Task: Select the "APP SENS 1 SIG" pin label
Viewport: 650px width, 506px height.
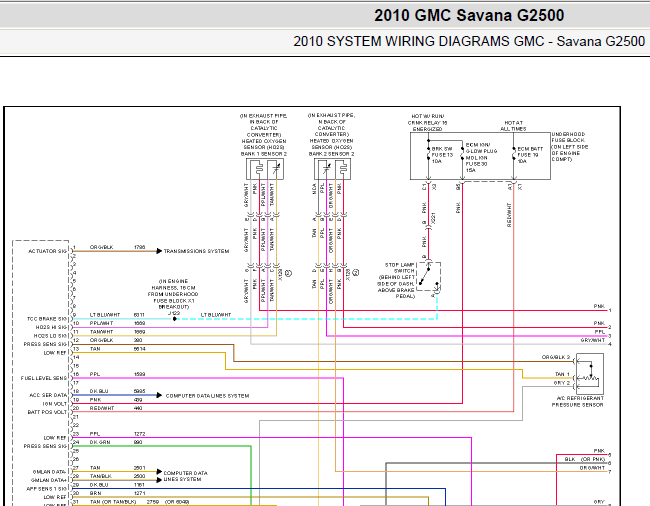Action: coord(46,489)
